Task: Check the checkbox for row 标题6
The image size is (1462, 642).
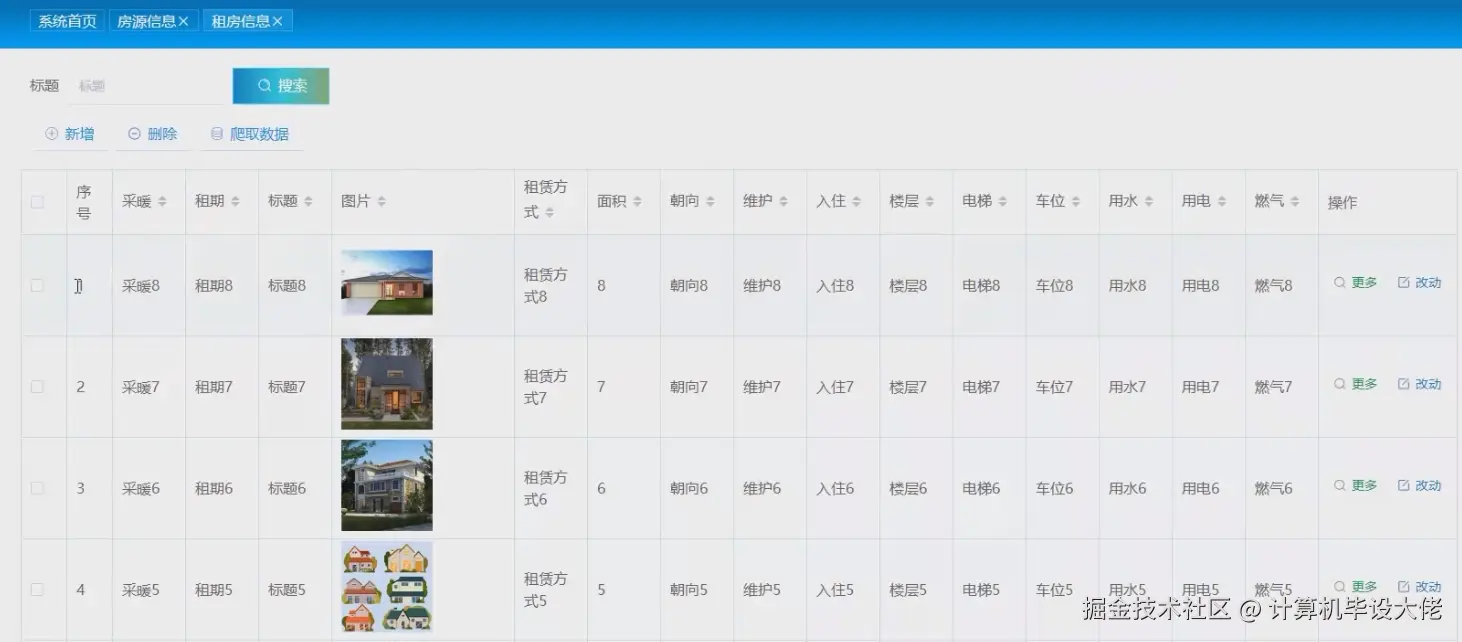Action: click(37, 487)
